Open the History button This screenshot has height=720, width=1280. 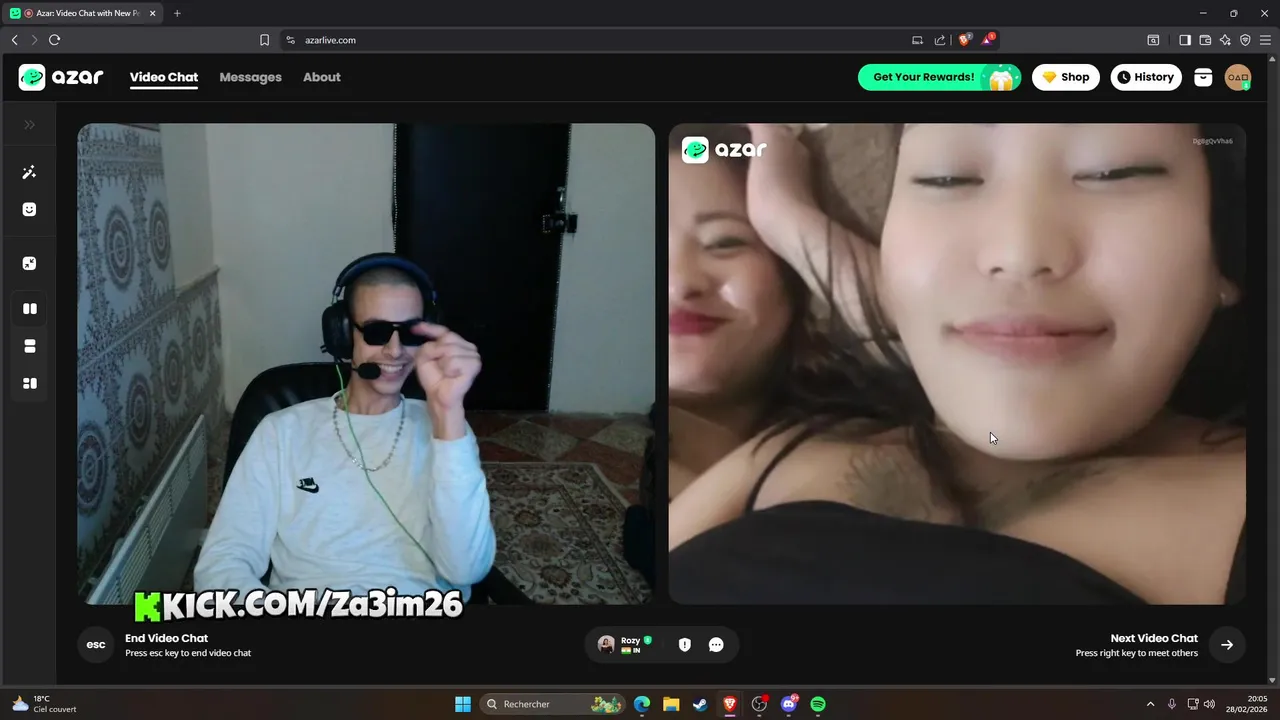pyautogui.click(x=1146, y=77)
